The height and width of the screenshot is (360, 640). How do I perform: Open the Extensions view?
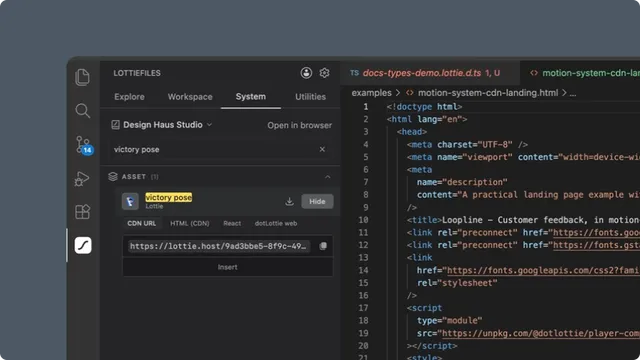coord(82,212)
